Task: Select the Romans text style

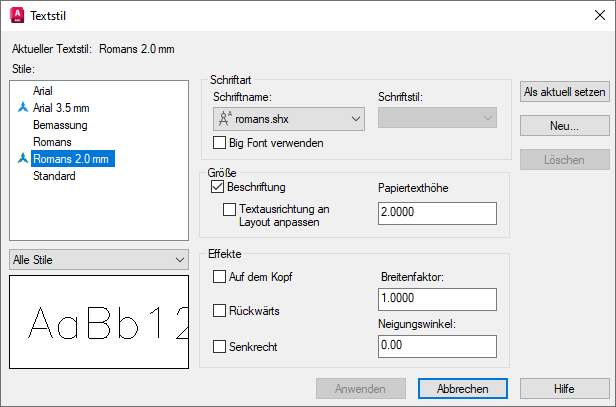Action: [52, 142]
